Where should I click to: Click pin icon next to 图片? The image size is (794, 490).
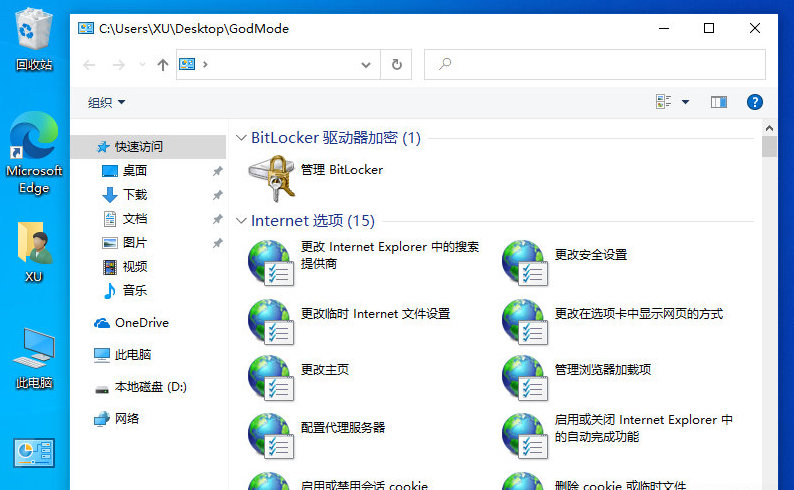pyautogui.click(x=218, y=243)
